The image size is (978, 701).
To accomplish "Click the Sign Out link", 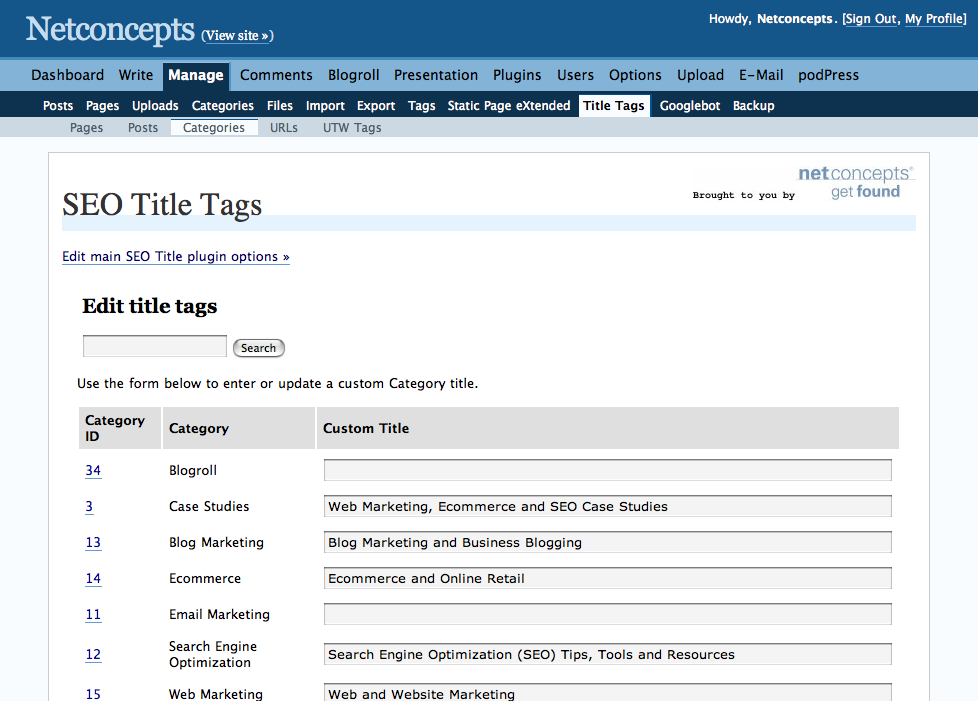I will [871, 19].
